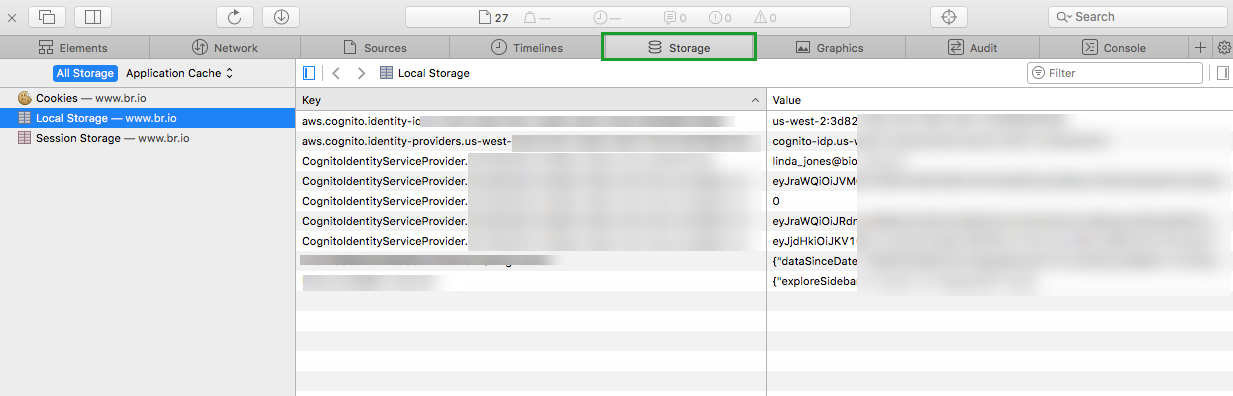1233x396 pixels.
Task: Select the All Storage scope button
Action: [85, 73]
